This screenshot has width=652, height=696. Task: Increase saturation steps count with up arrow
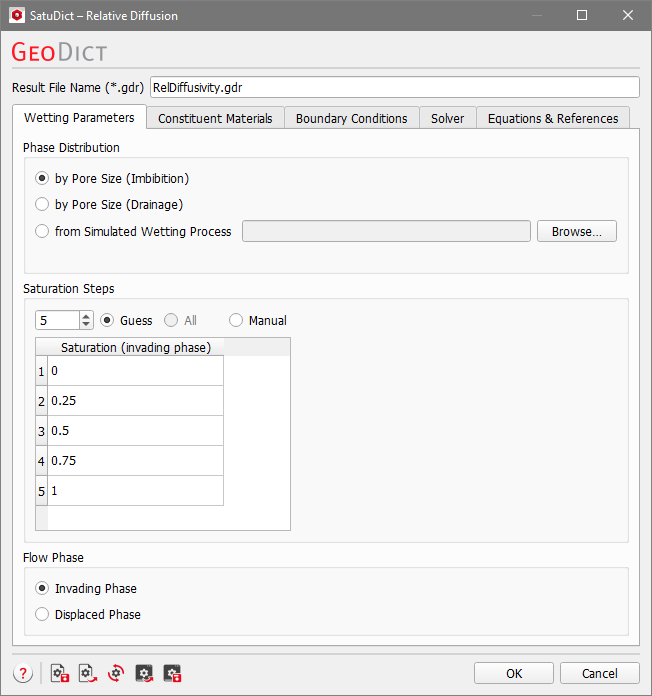(86, 316)
